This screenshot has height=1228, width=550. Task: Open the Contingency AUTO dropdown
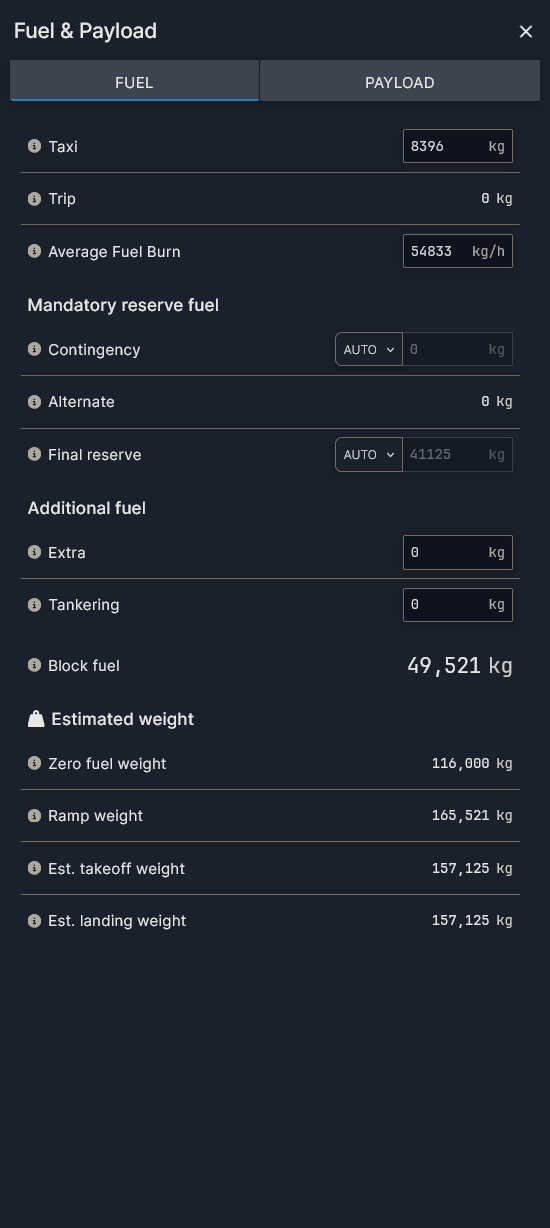point(369,349)
